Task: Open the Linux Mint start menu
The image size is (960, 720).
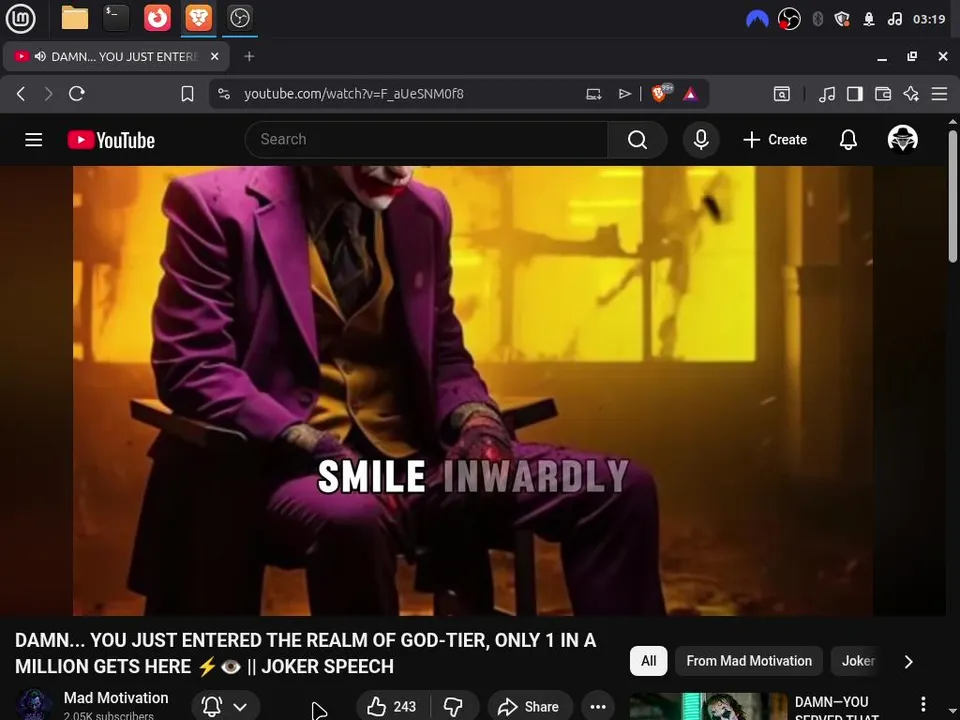Action: [20, 18]
